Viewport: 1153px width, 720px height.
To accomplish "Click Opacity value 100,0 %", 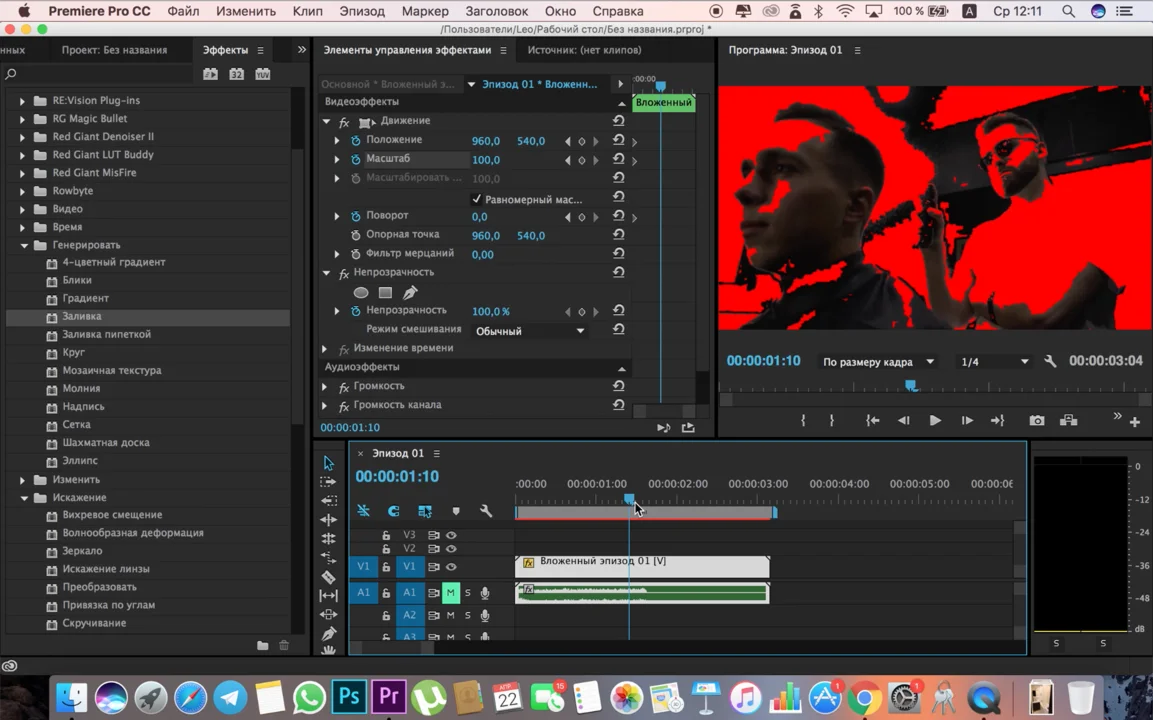I will (490, 311).
